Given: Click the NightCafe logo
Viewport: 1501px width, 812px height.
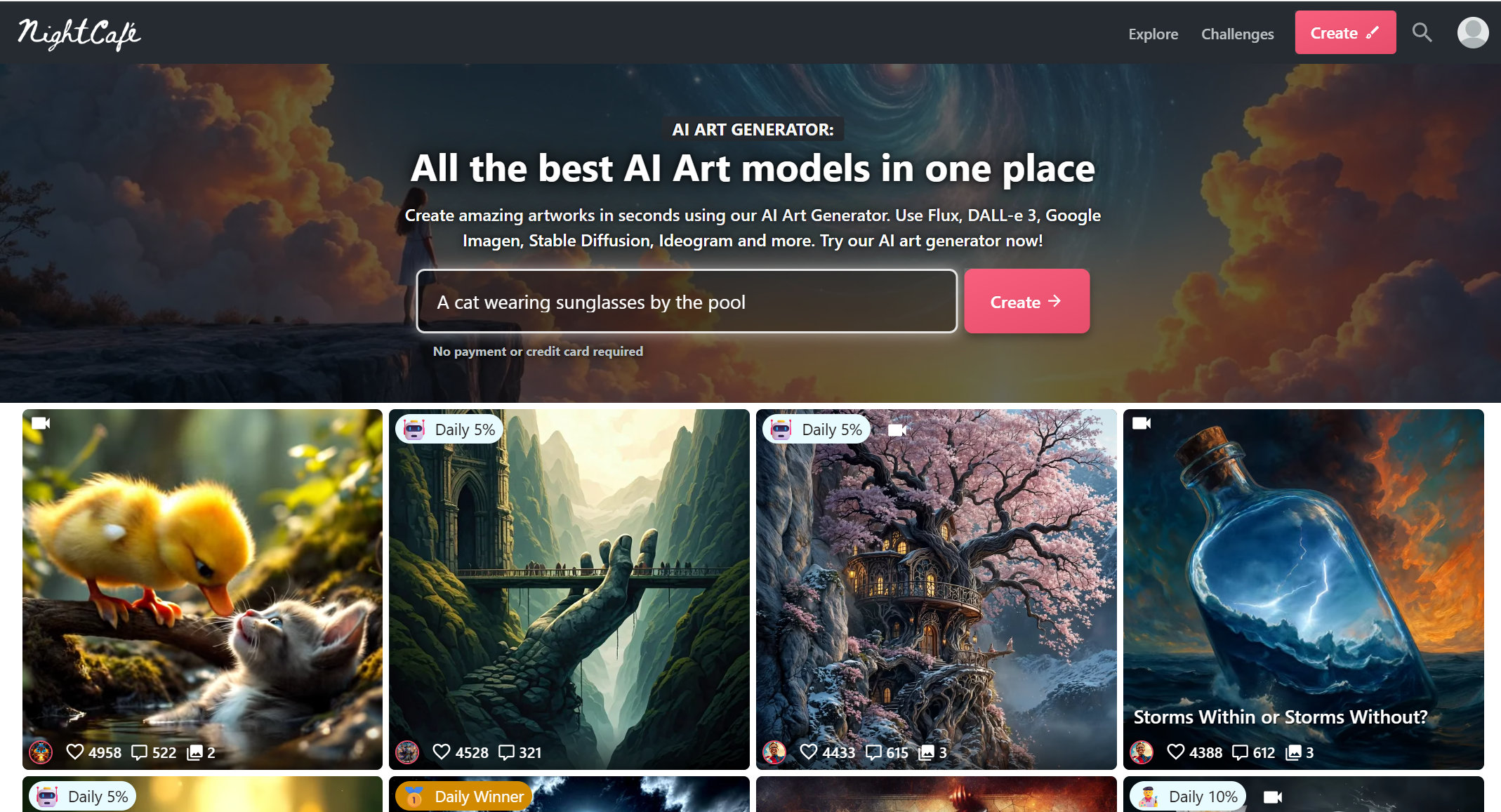Looking at the screenshot, I should click(79, 34).
